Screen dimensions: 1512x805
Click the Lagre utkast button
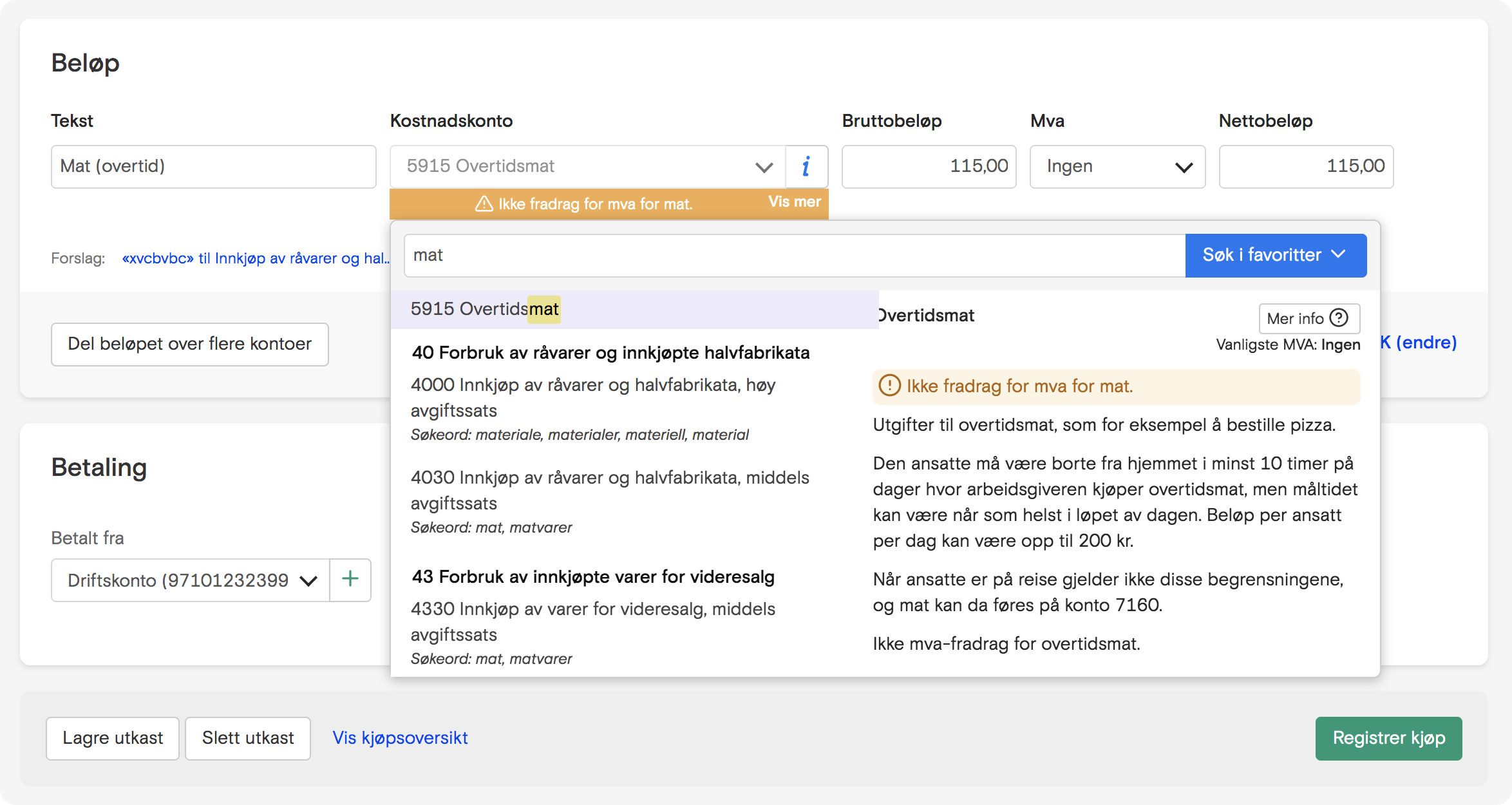tap(112, 738)
